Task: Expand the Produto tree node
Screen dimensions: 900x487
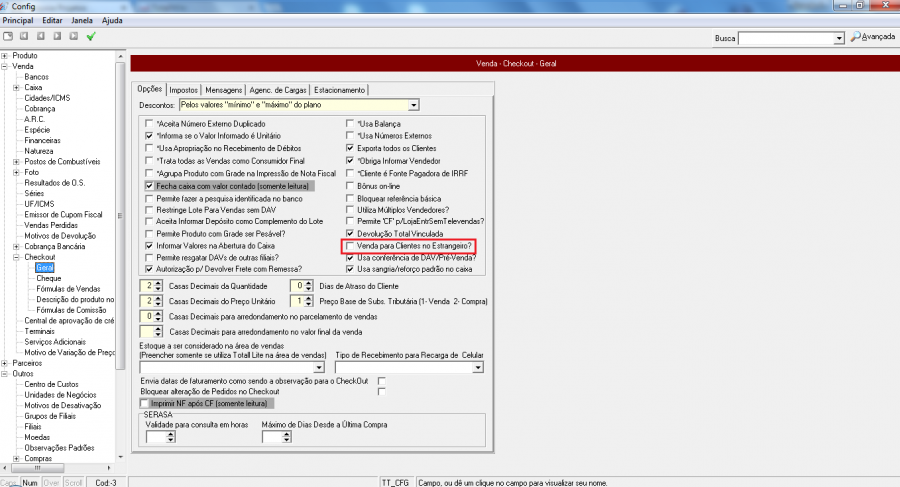Action: [5, 56]
